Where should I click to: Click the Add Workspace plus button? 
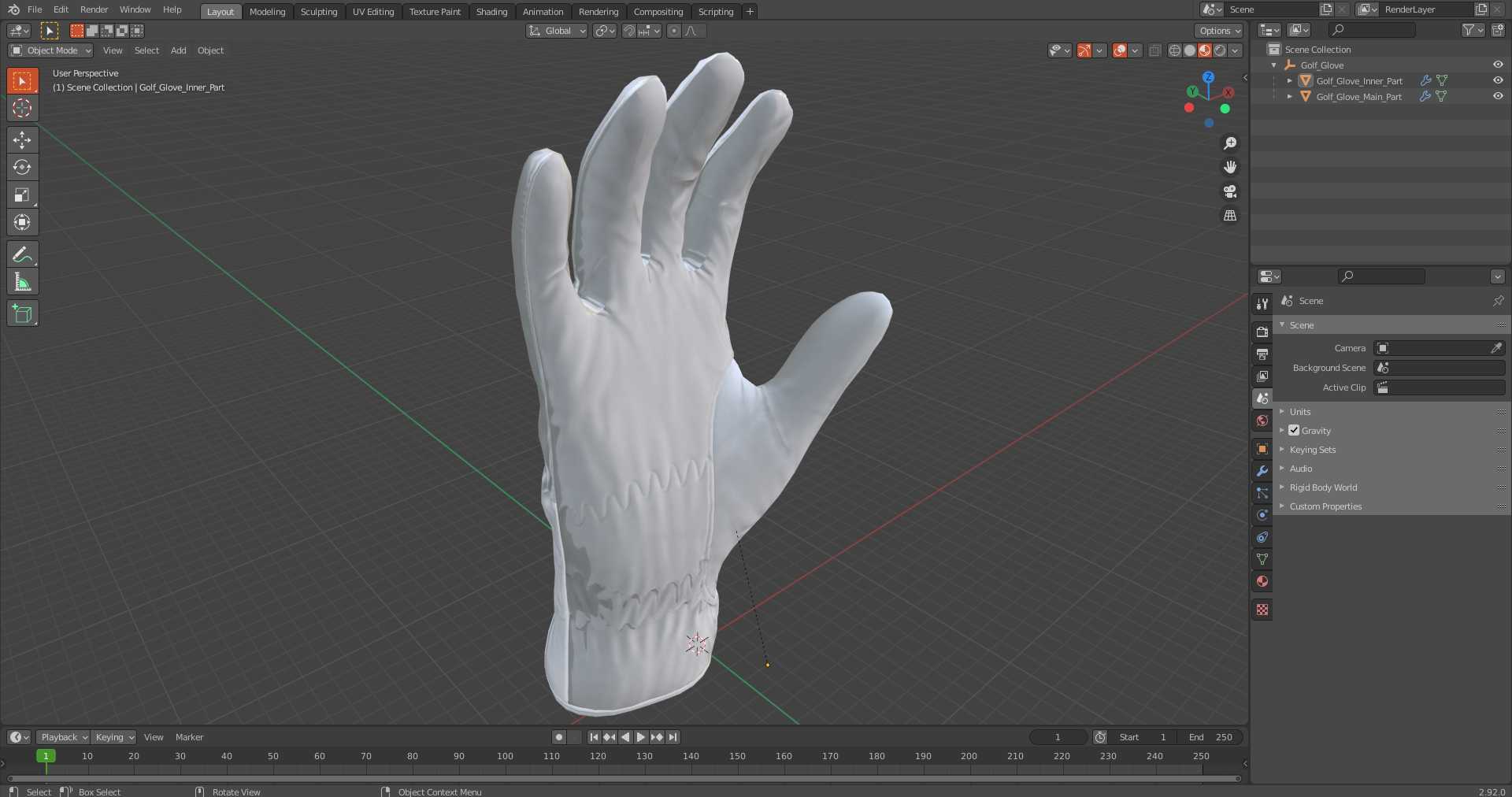pyautogui.click(x=750, y=11)
